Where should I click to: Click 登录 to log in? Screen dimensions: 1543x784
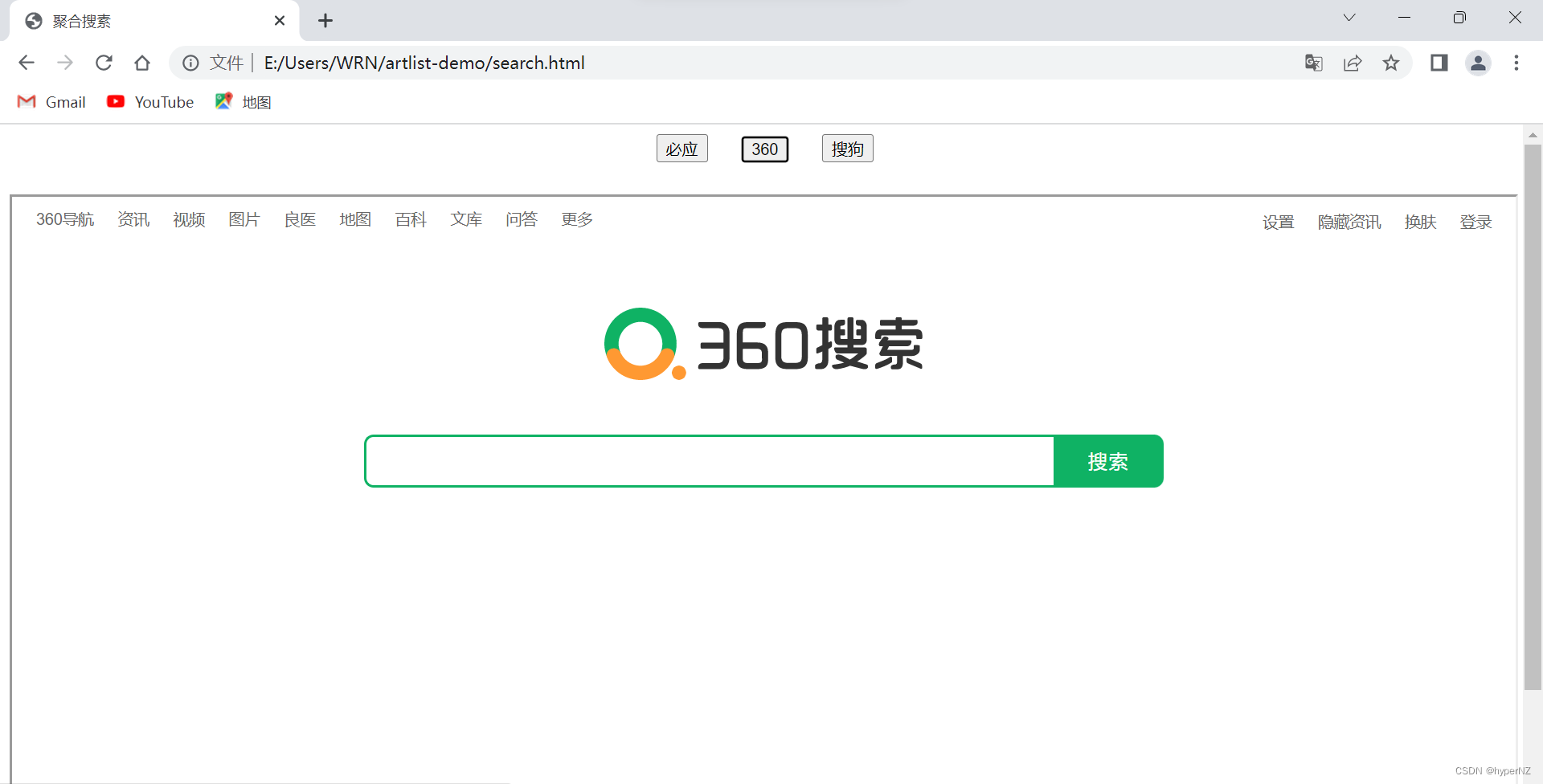pyautogui.click(x=1475, y=222)
